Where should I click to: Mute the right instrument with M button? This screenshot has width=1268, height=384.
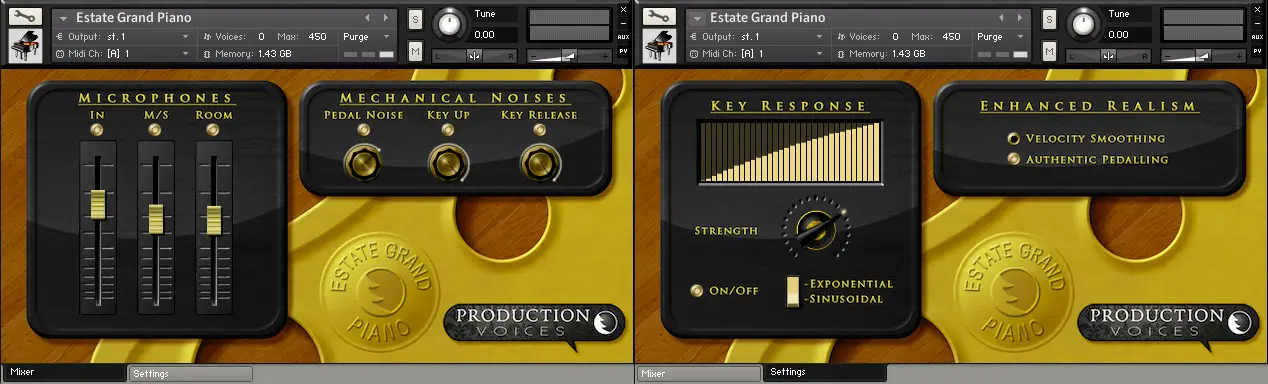[1049, 51]
